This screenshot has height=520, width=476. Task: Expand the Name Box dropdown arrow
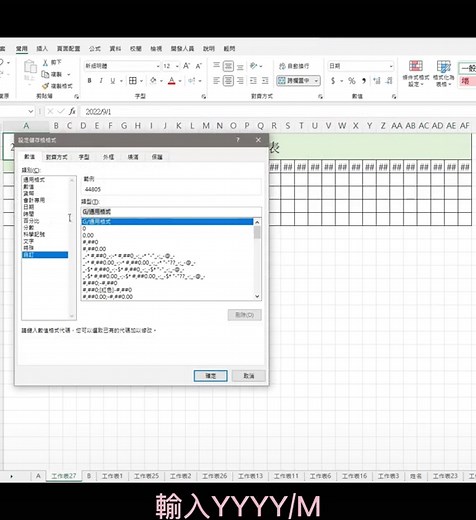point(31,111)
